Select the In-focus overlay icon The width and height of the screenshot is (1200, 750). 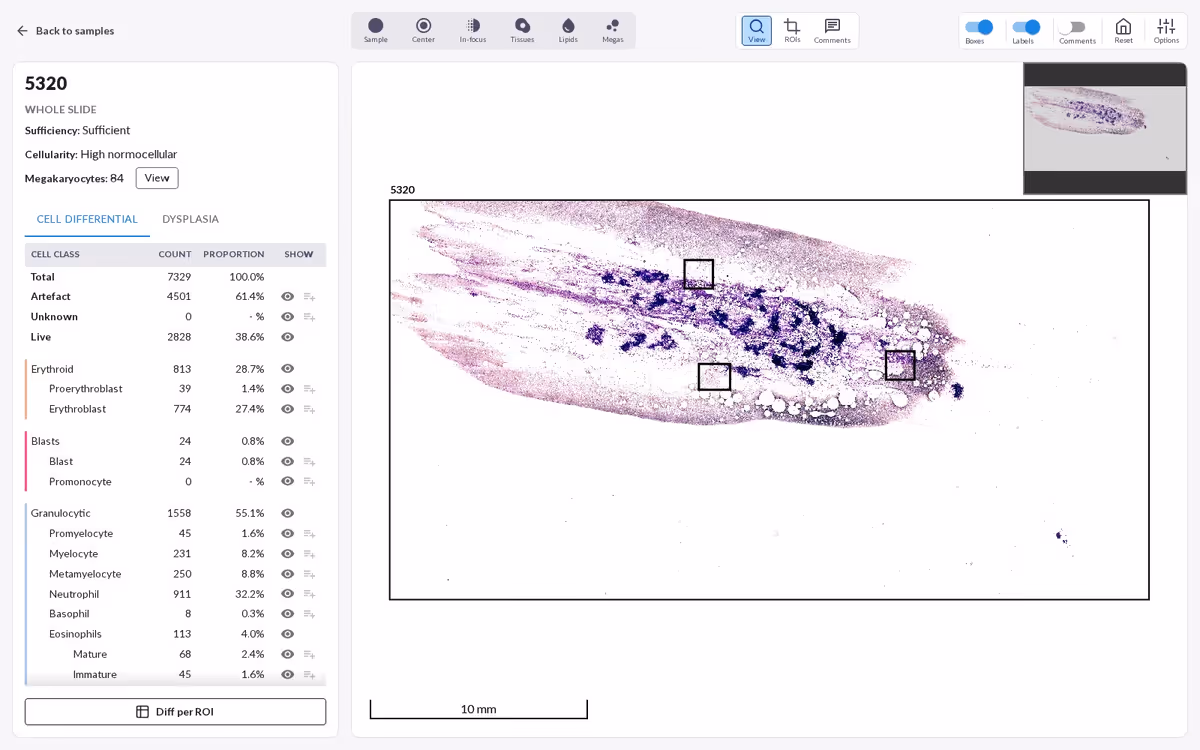(x=473, y=30)
